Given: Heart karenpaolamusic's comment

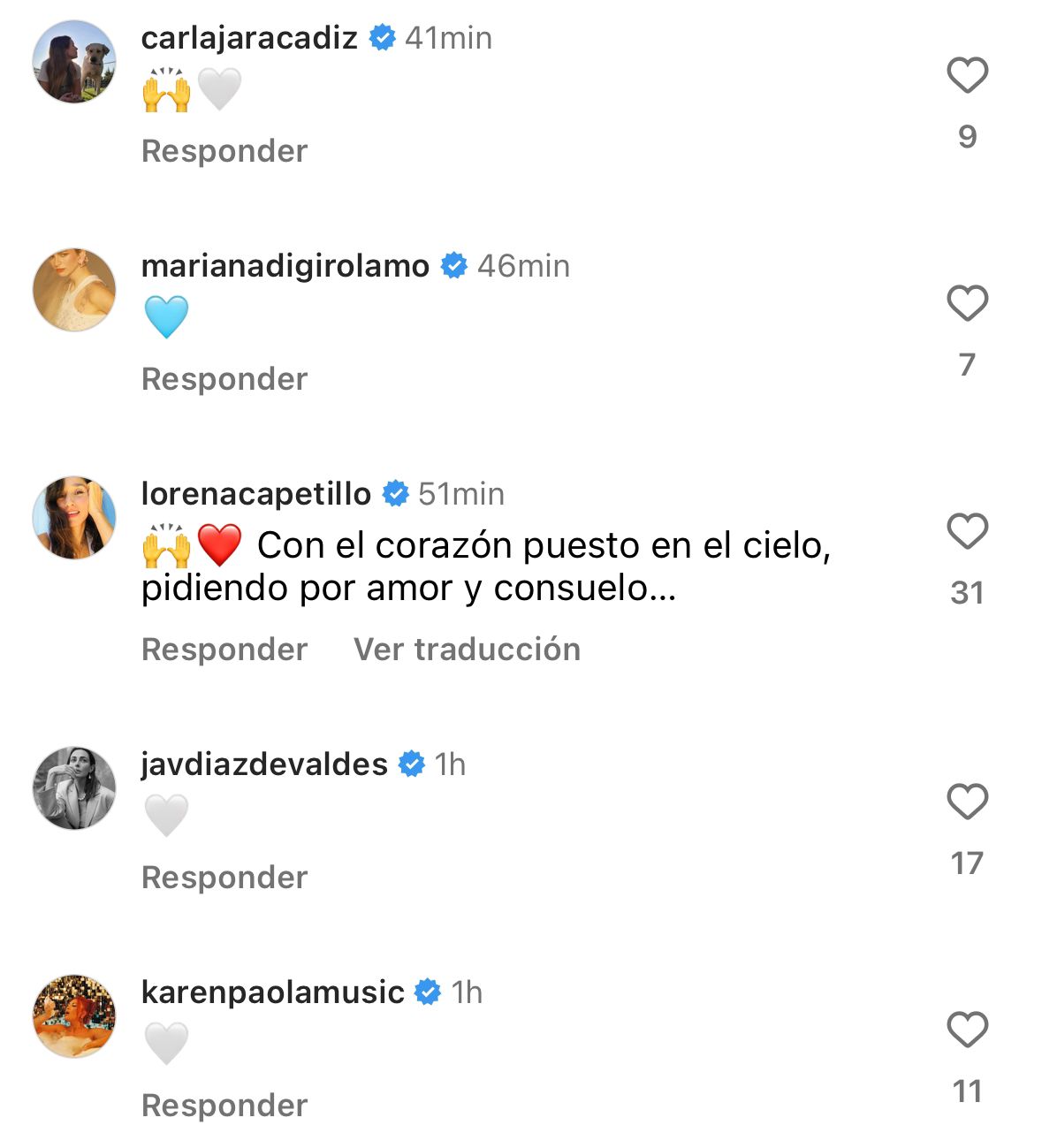Looking at the screenshot, I should [967, 1030].
